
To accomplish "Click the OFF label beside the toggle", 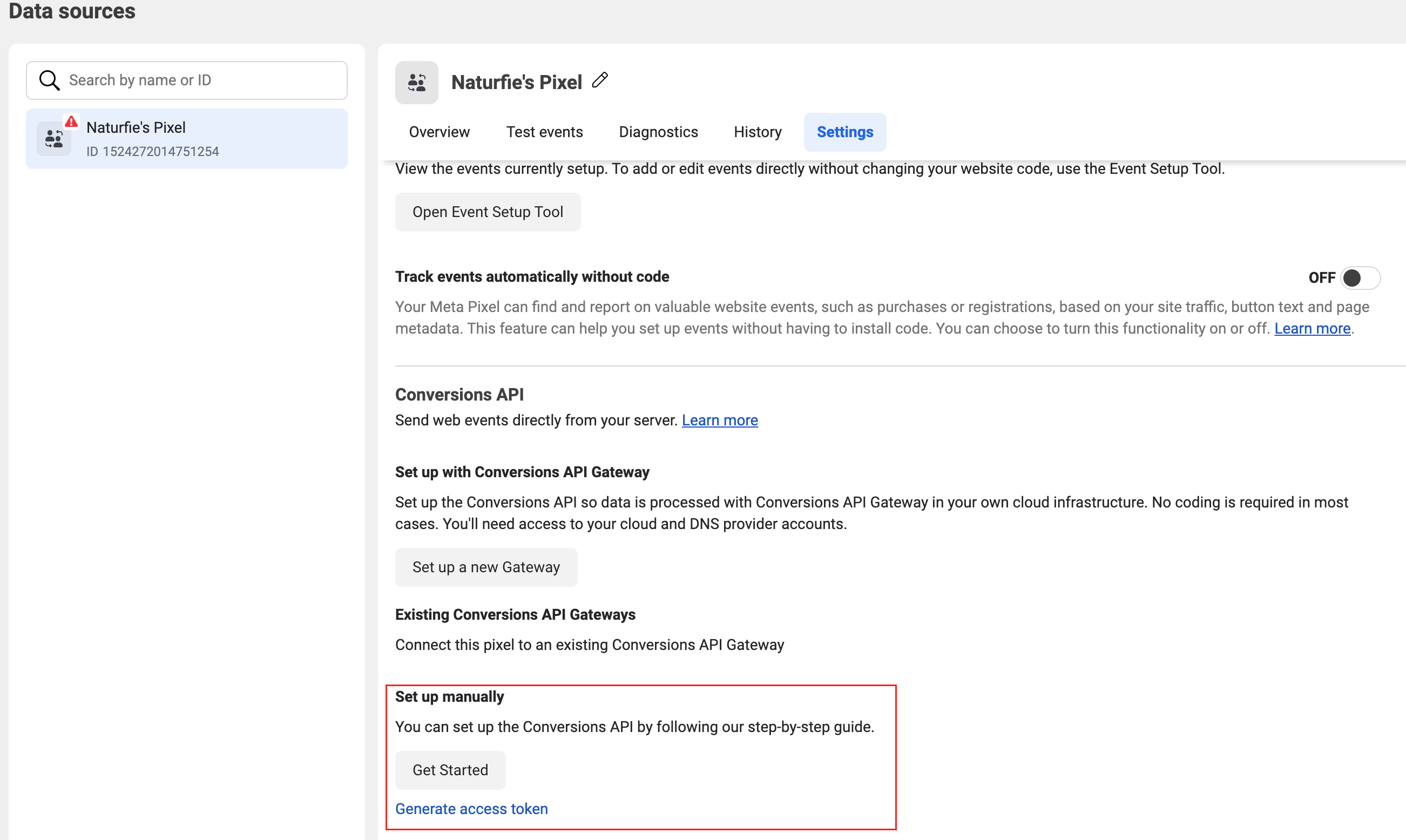I will (x=1322, y=278).
